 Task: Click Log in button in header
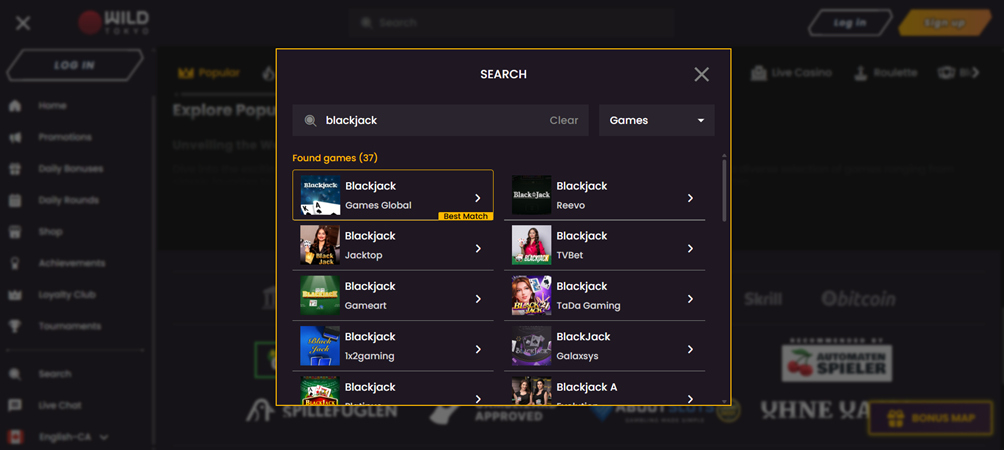850,22
